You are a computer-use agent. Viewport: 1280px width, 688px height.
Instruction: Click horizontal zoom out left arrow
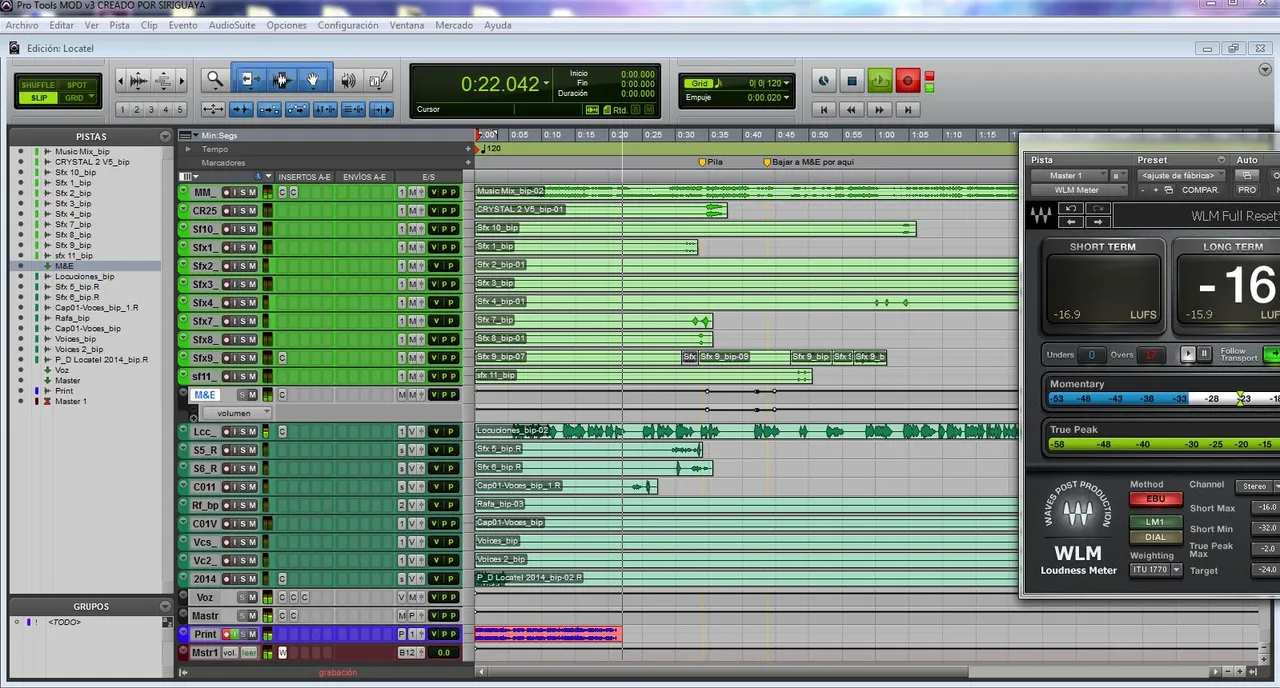(x=121, y=80)
